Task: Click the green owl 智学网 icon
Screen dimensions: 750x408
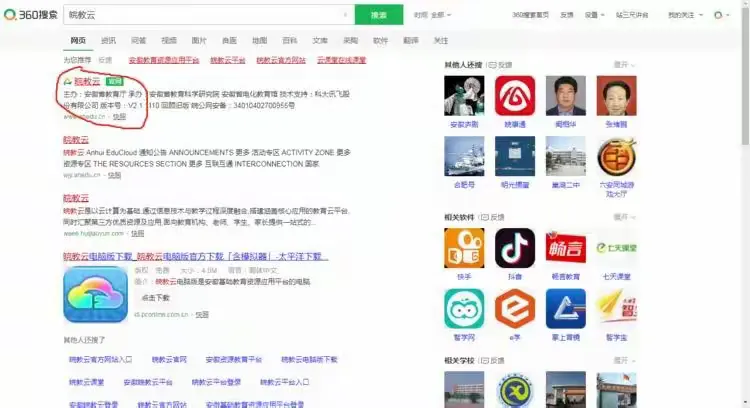Action: [x=464, y=309]
